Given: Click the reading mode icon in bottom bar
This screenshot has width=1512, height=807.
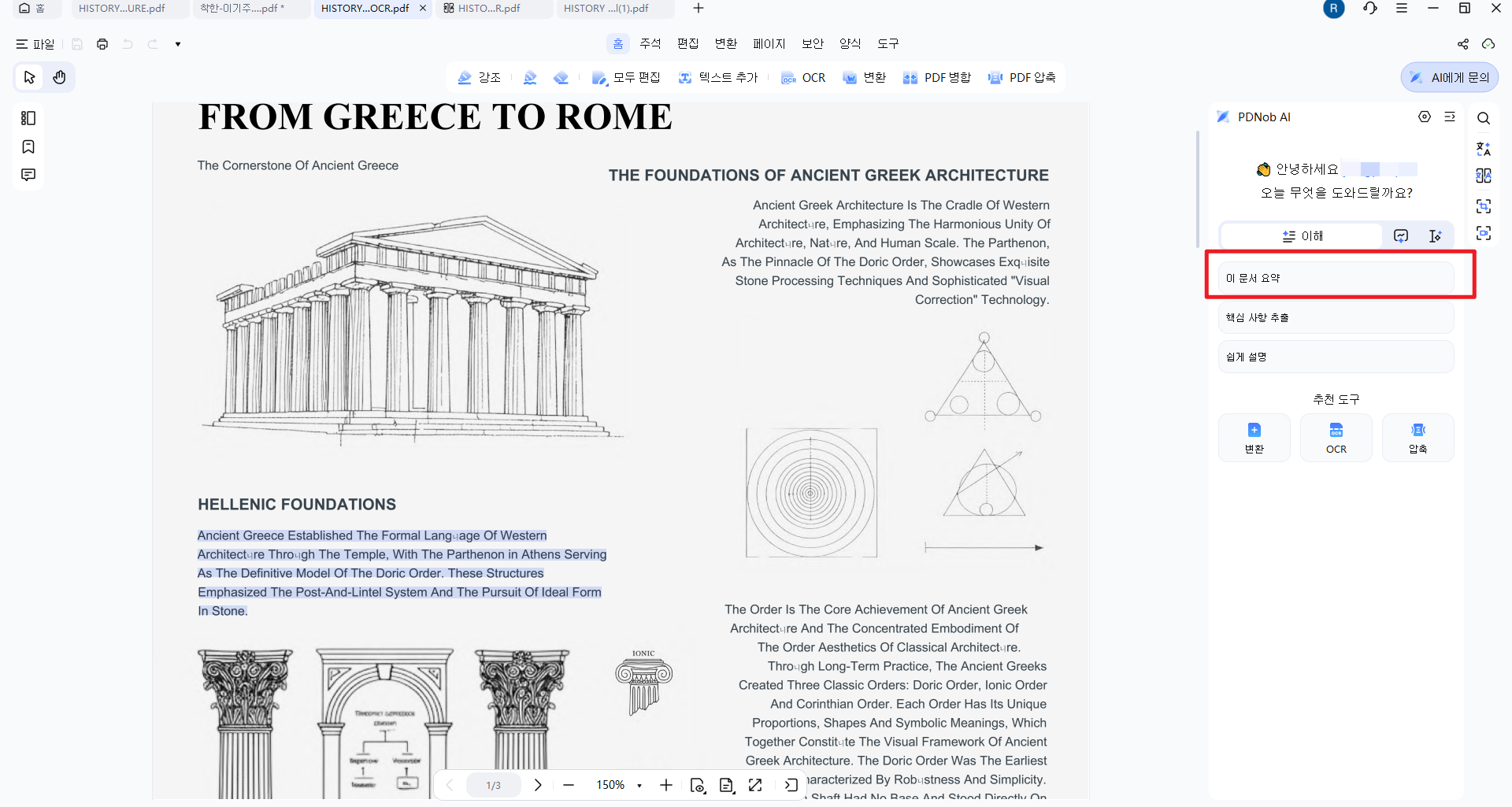Looking at the screenshot, I should click(x=726, y=785).
